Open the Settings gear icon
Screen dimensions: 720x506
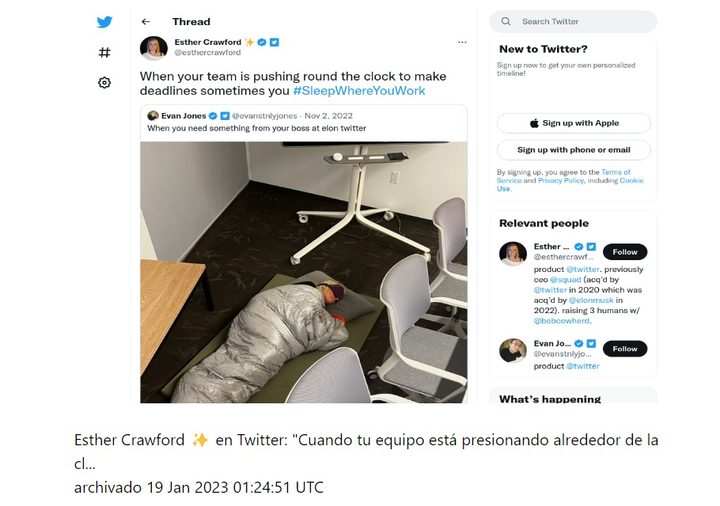pyautogui.click(x=105, y=83)
